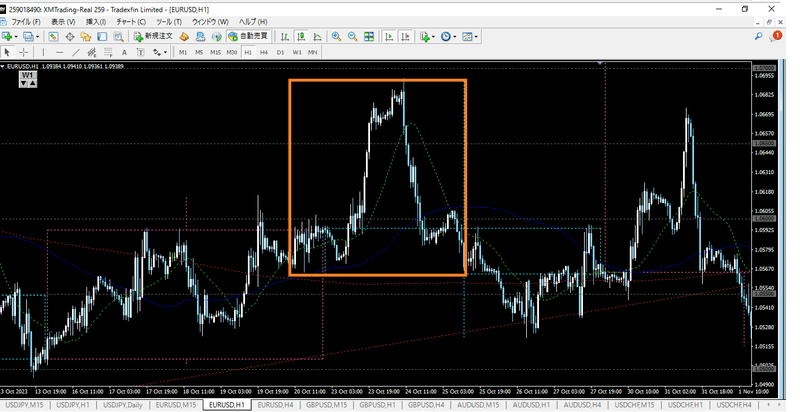800x412 pixels.
Task: Open the ファイル (F) menu
Action: (26, 22)
